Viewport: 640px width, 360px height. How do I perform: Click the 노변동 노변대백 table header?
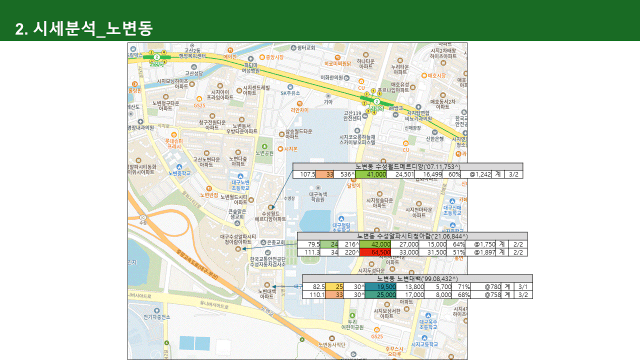click(417, 279)
